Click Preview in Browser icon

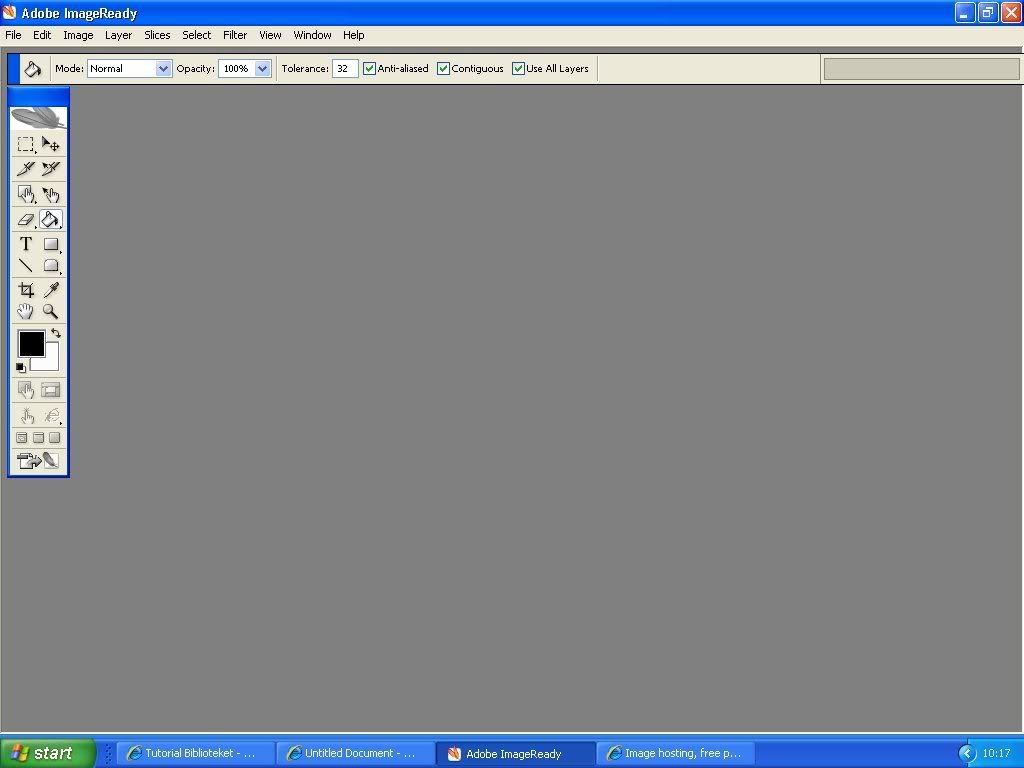click(50, 415)
